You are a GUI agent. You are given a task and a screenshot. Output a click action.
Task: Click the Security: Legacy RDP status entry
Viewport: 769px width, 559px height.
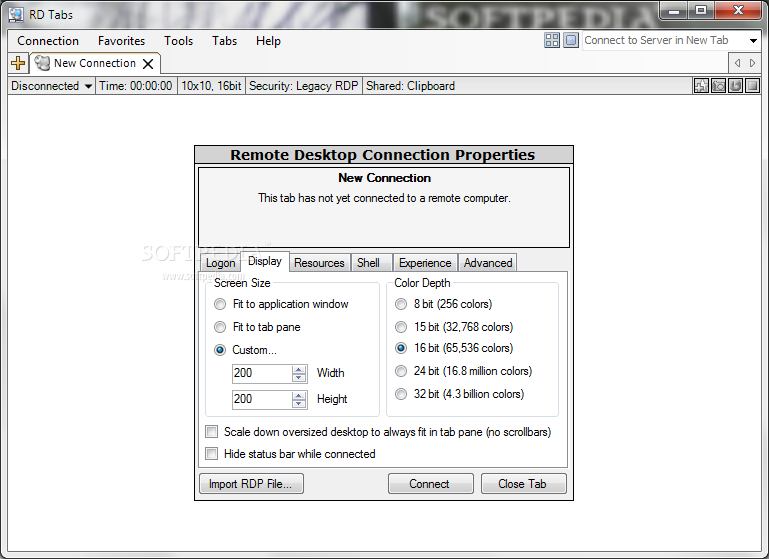[303, 86]
